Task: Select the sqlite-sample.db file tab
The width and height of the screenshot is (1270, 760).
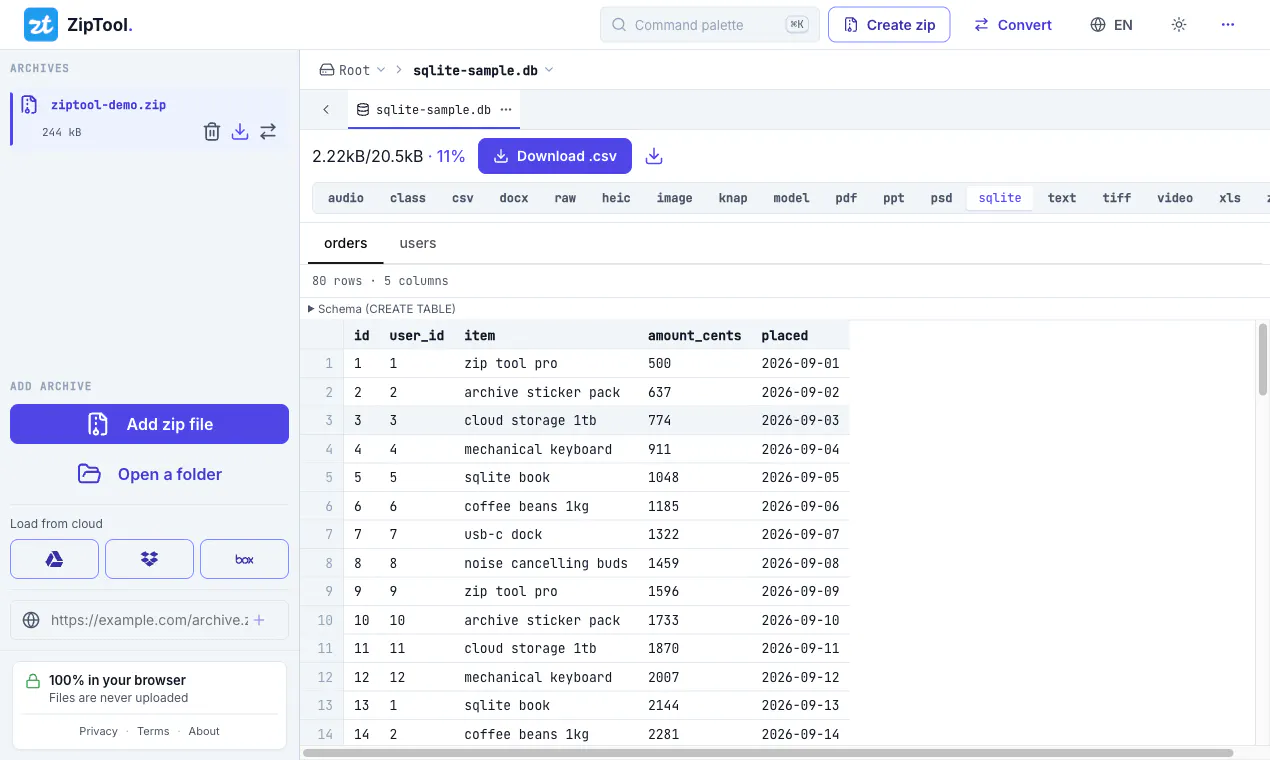Action: 434,110
